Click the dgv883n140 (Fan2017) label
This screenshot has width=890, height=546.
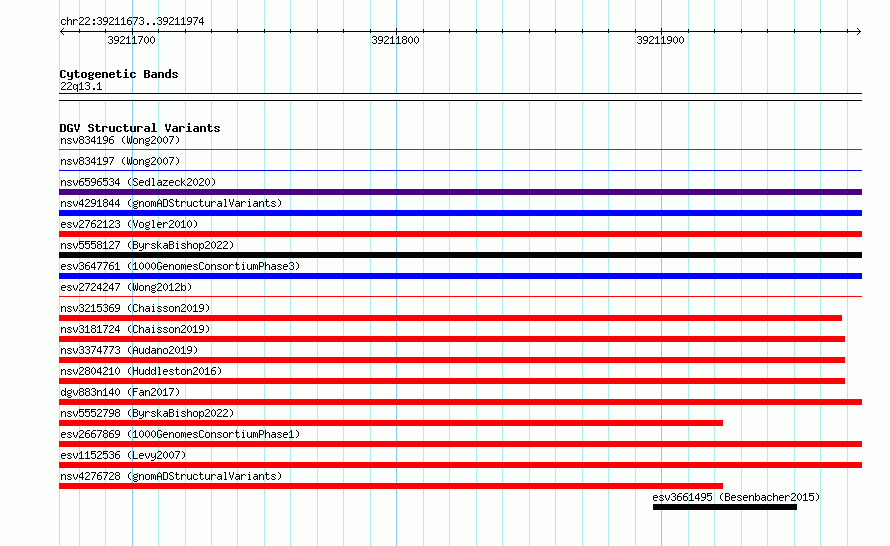click(120, 392)
